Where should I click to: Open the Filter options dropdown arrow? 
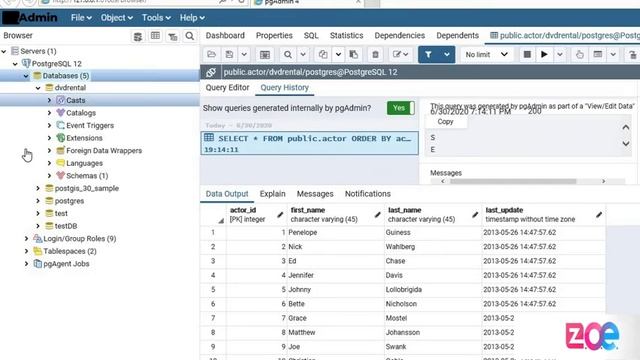pyautogui.click(x=447, y=55)
